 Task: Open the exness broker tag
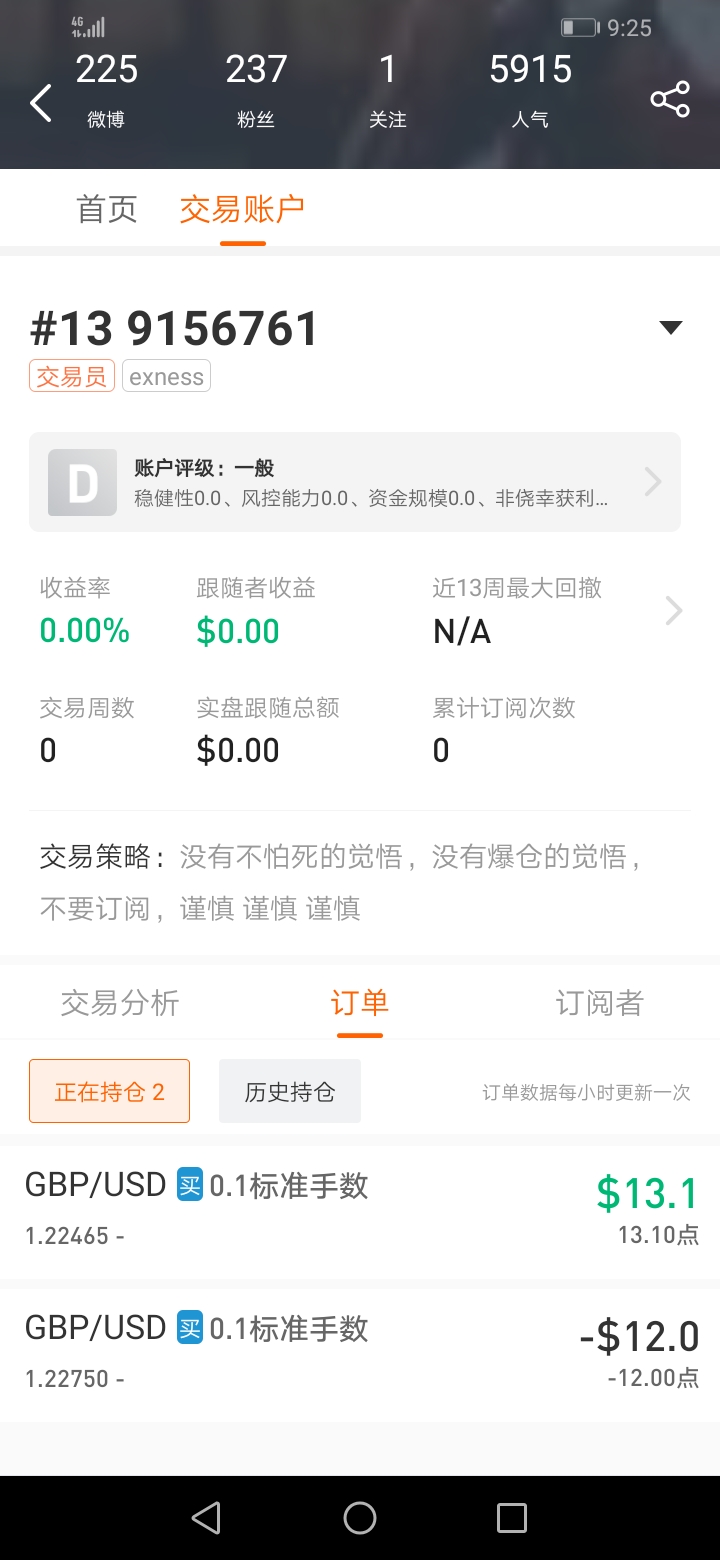166,377
